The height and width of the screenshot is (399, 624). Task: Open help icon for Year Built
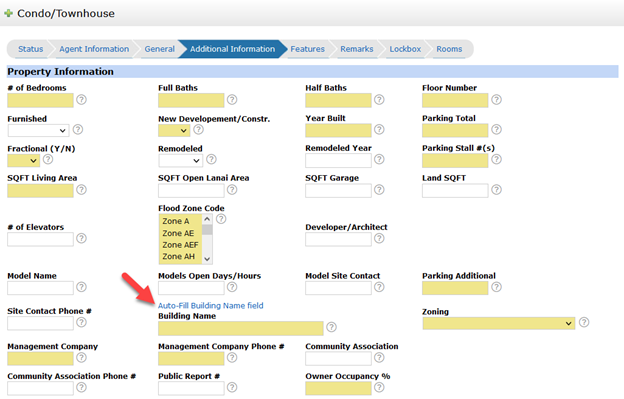pos(379,129)
